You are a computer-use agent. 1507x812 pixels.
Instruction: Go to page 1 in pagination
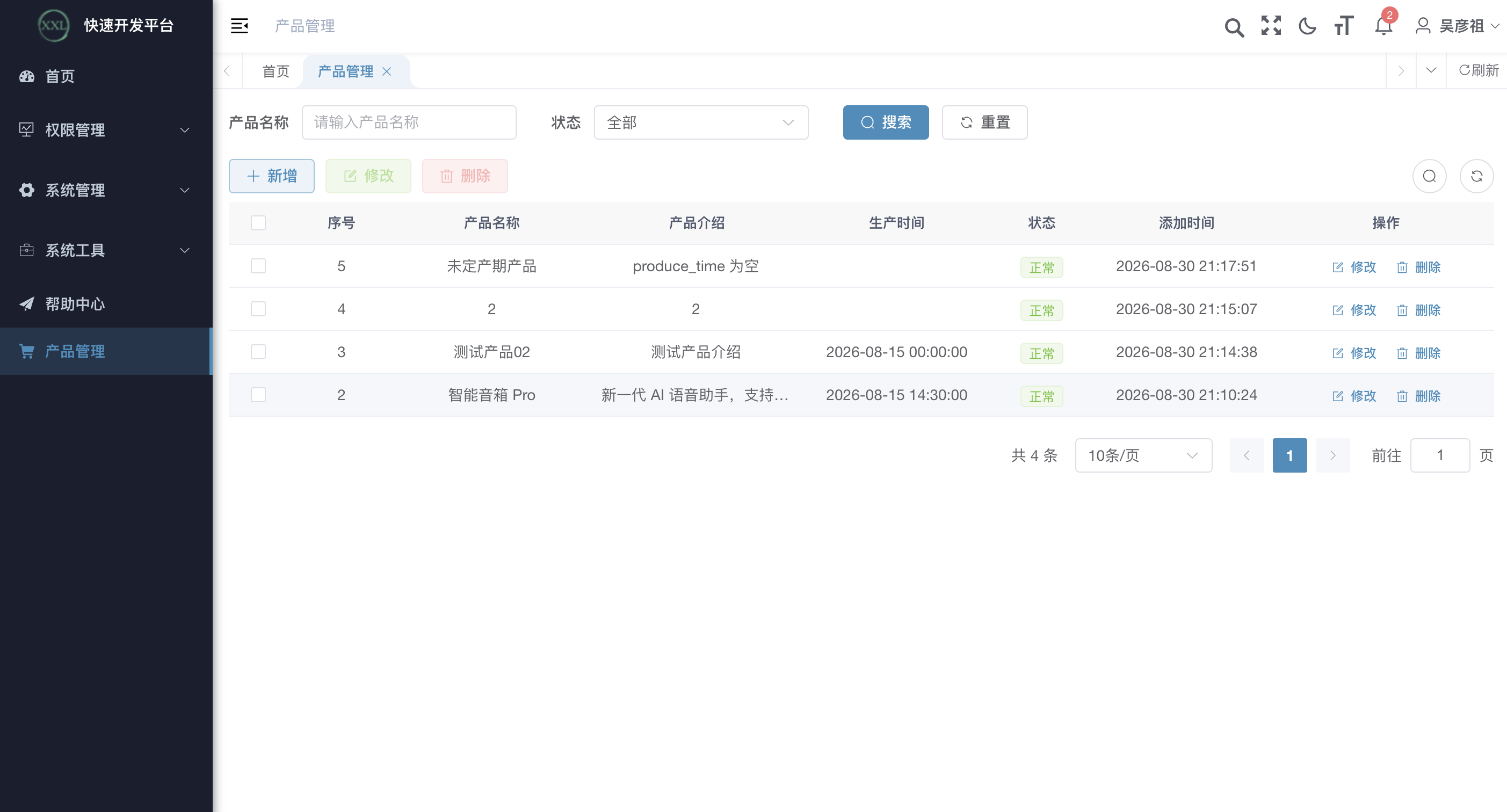click(1289, 455)
